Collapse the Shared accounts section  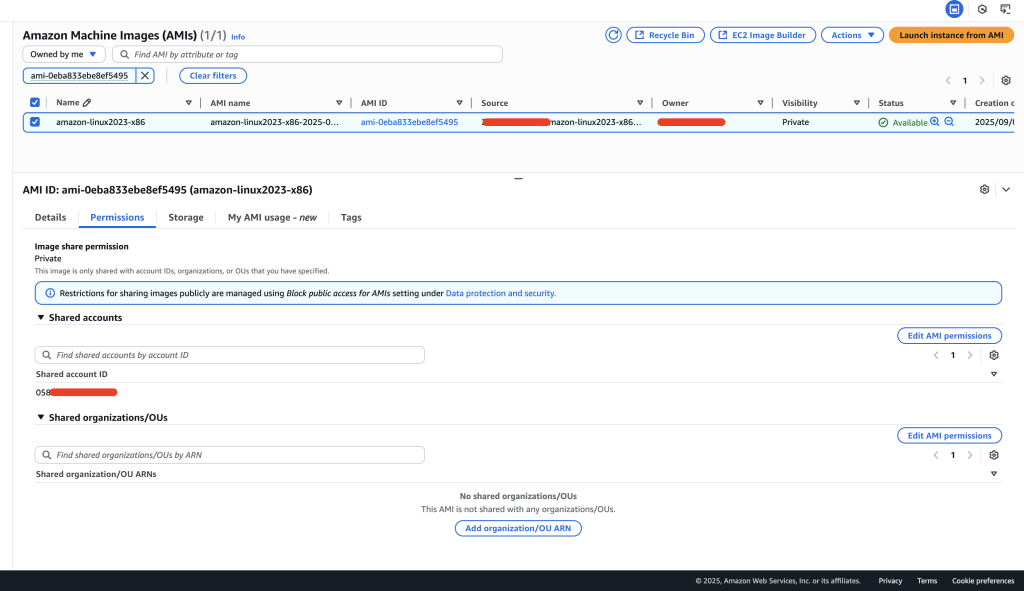pos(40,317)
